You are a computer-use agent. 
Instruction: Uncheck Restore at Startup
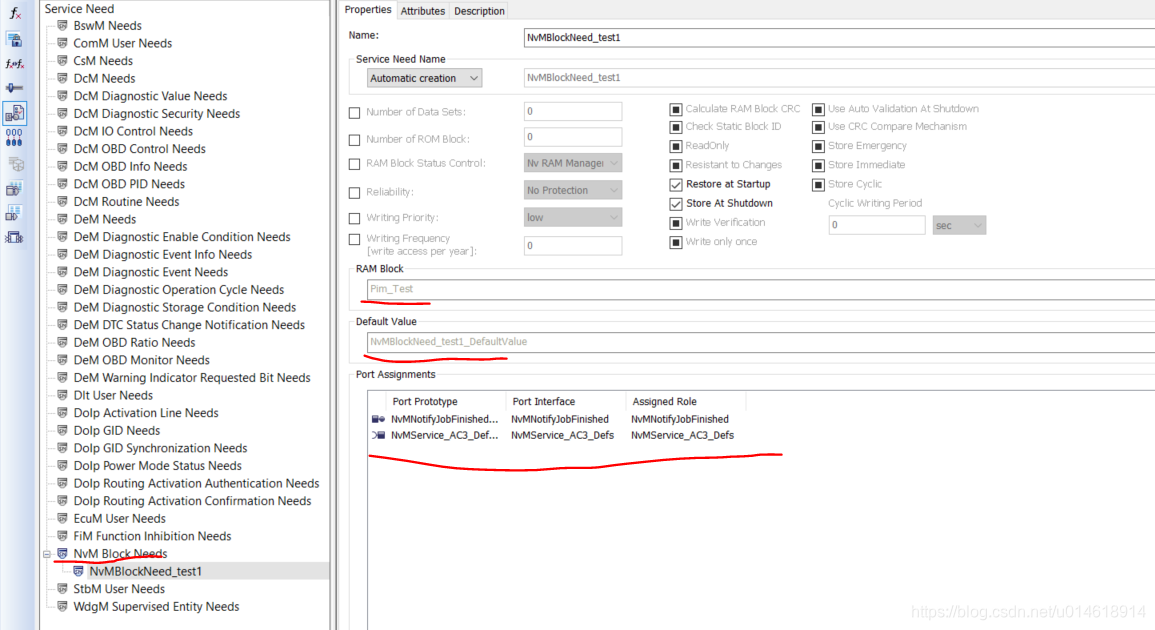pyautogui.click(x=674, y=184)
